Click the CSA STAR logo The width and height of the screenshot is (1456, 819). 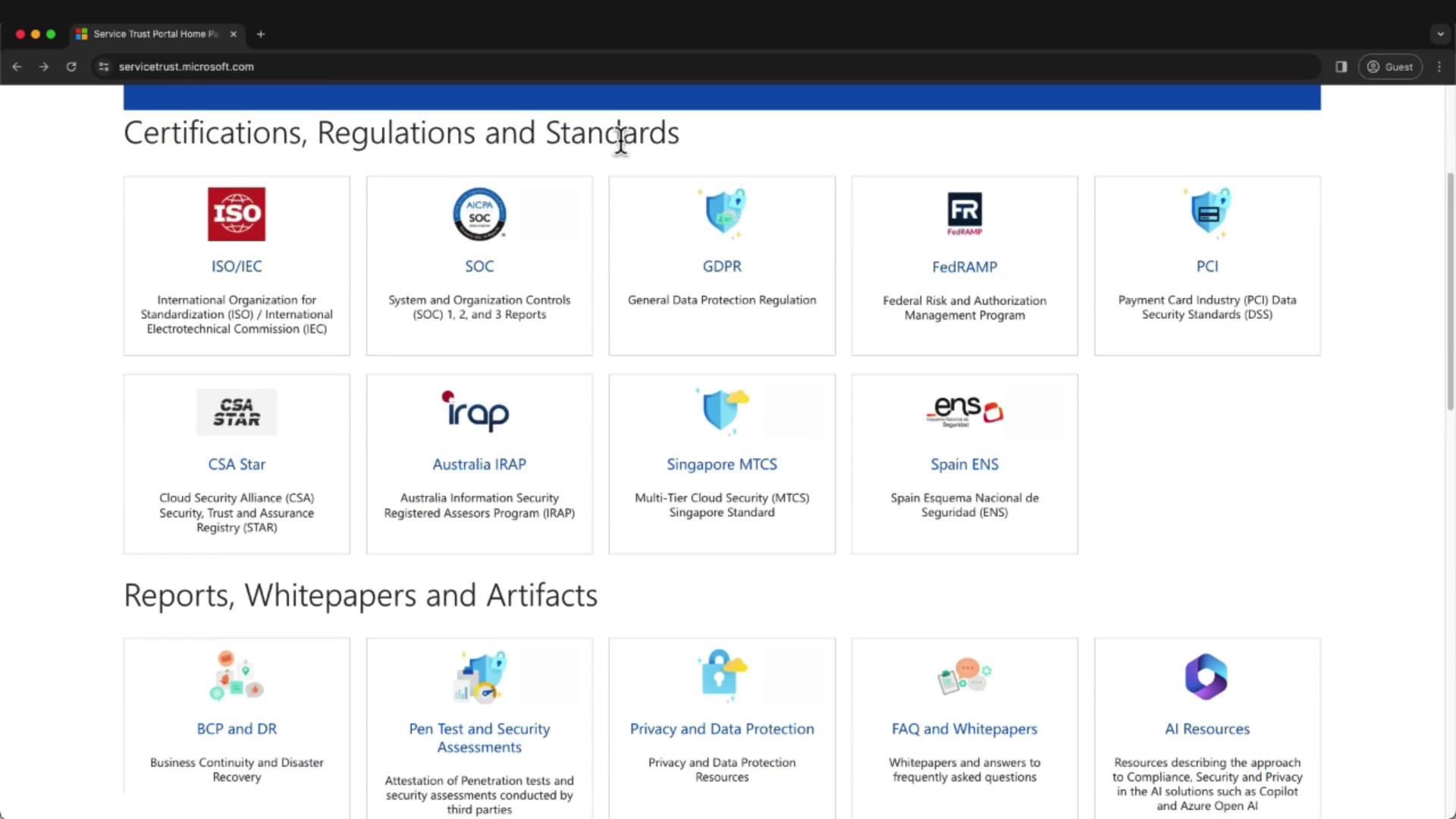pos(237,412)
